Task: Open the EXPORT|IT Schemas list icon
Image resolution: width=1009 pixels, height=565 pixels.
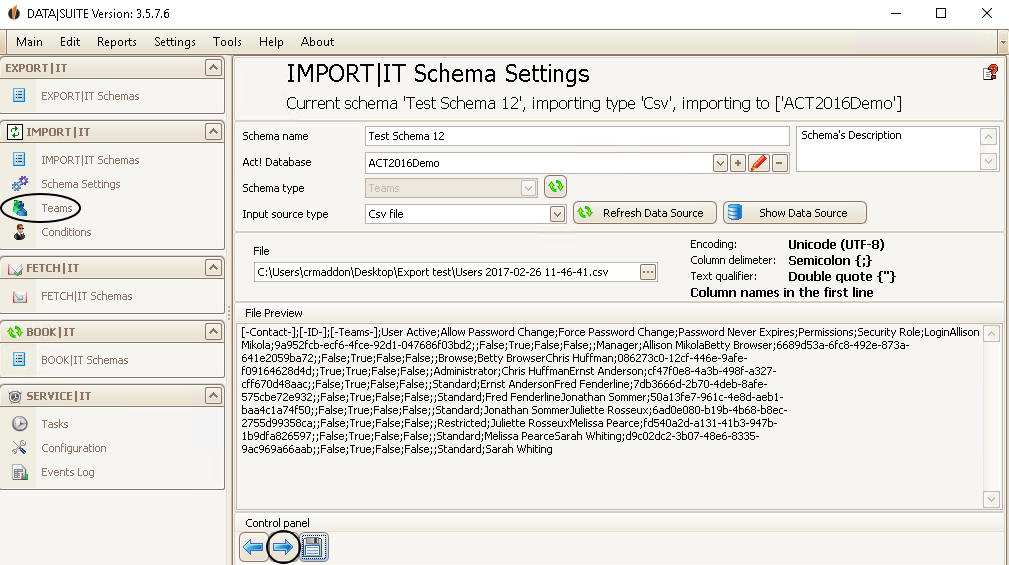Action: tap(19, 95)
